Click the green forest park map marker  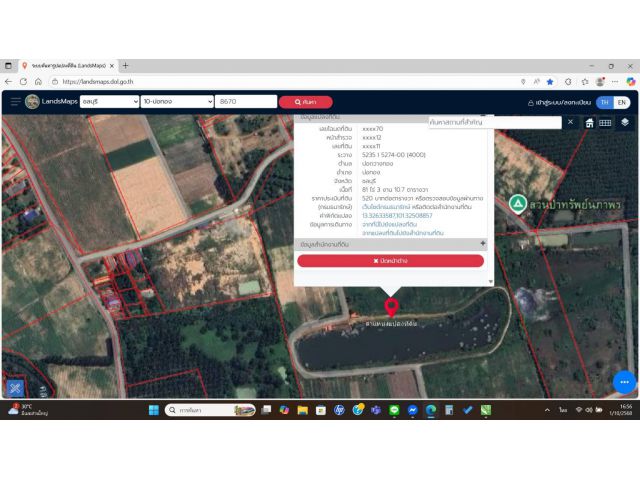[x=518, y=204]
